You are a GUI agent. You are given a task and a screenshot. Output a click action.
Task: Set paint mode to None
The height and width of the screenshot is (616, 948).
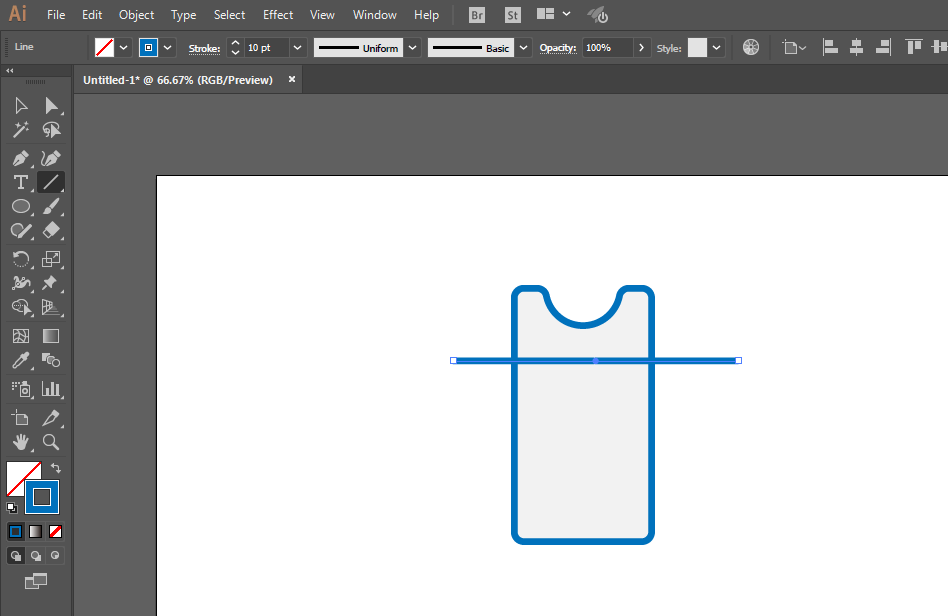tap(56, 532)
